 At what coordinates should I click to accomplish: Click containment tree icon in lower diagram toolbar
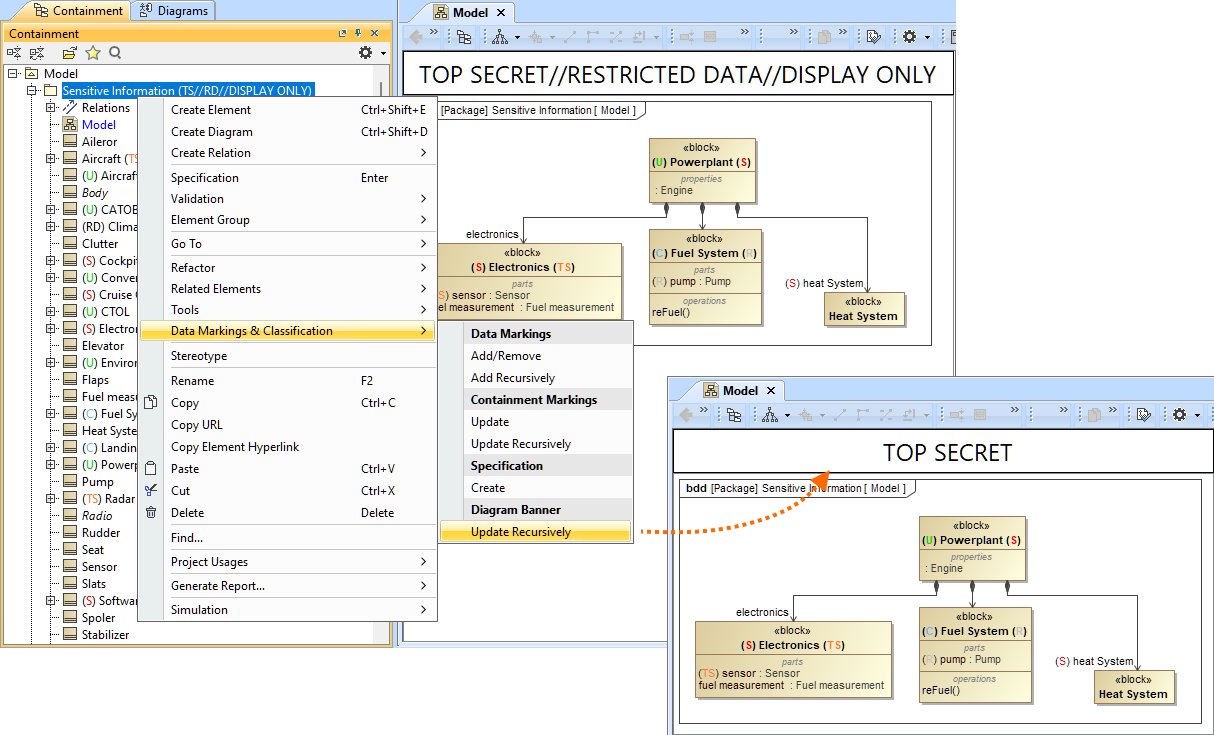click(734, 414)
